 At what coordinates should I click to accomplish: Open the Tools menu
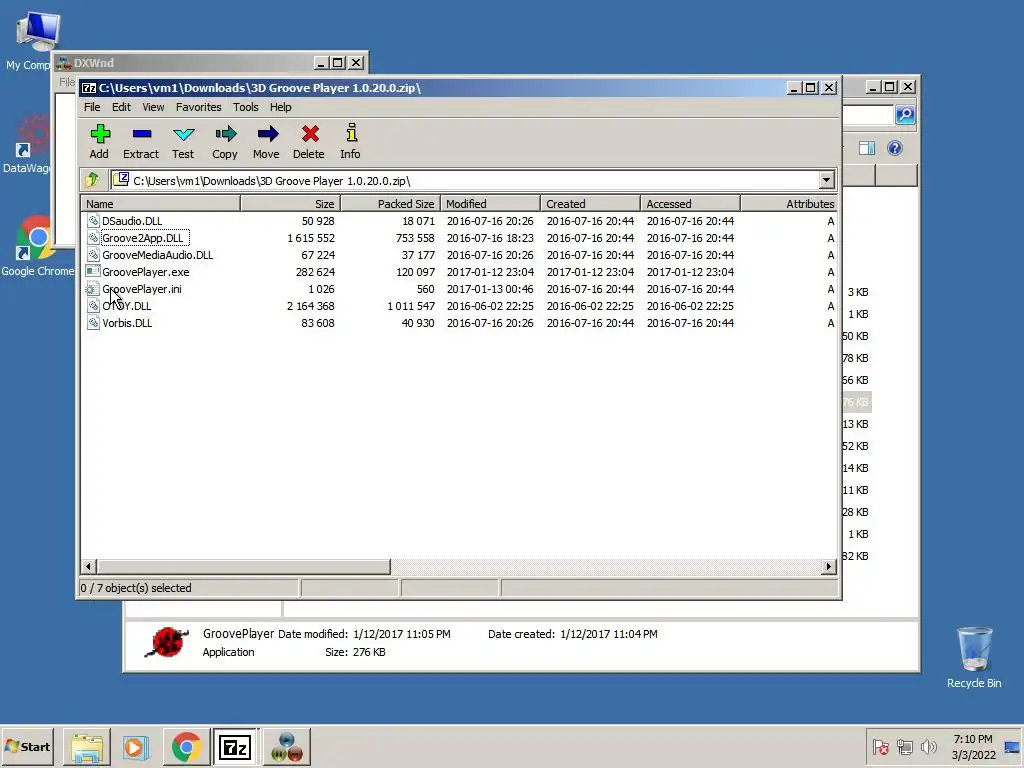(246, 107)
